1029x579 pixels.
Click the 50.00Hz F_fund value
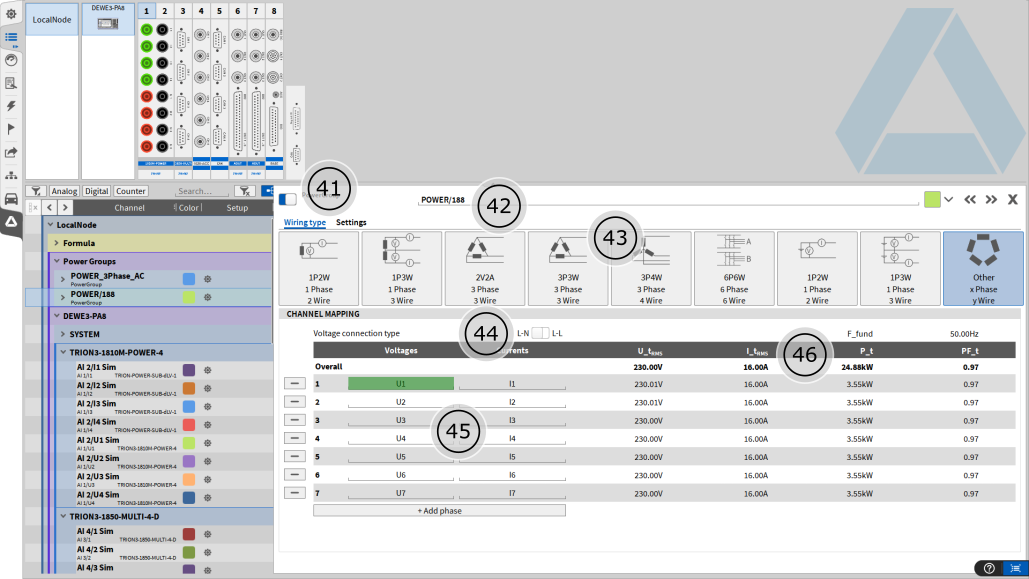pos(964,334)
